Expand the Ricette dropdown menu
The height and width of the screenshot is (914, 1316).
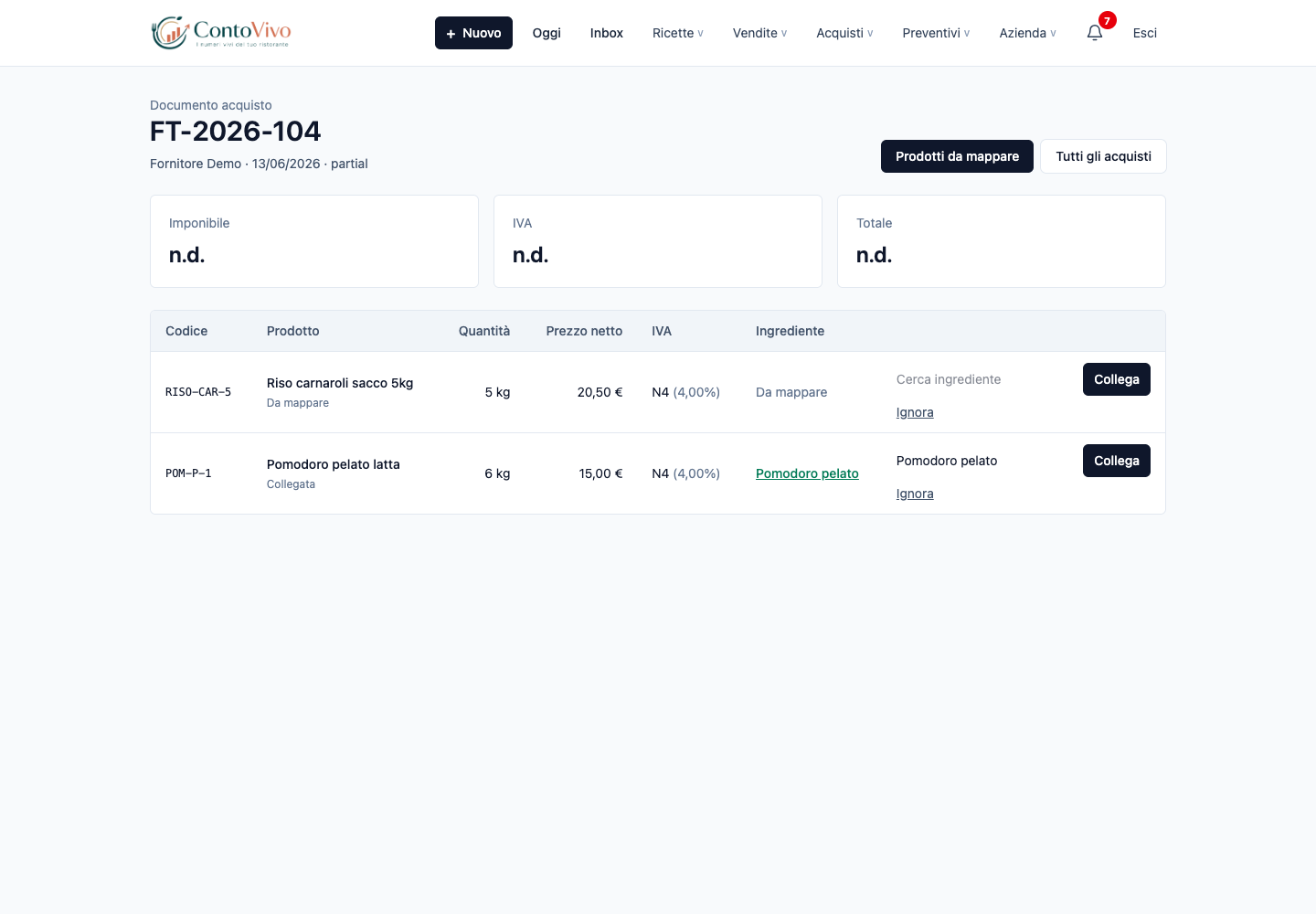[678, 33]
